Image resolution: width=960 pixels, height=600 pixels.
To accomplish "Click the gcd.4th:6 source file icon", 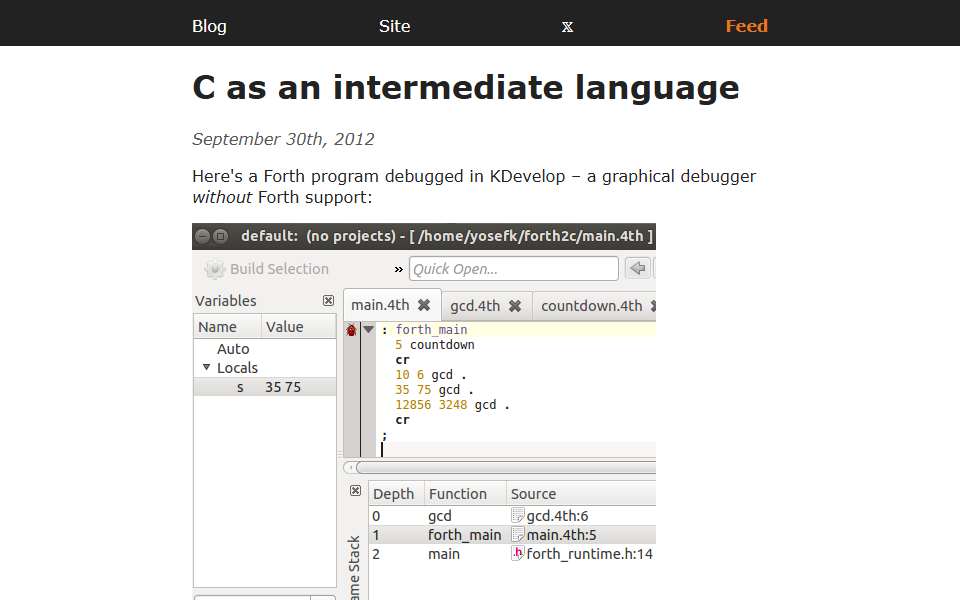I will [x=518, y=516].
